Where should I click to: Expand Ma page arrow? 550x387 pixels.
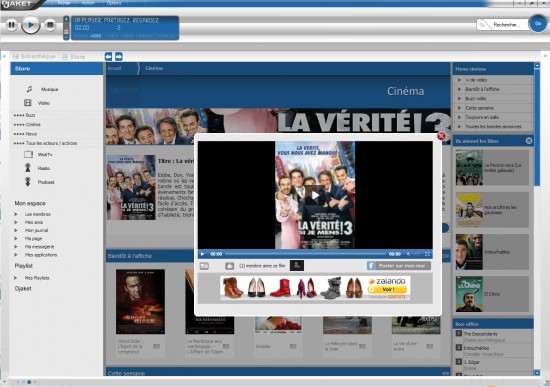[x=16, y=239]
